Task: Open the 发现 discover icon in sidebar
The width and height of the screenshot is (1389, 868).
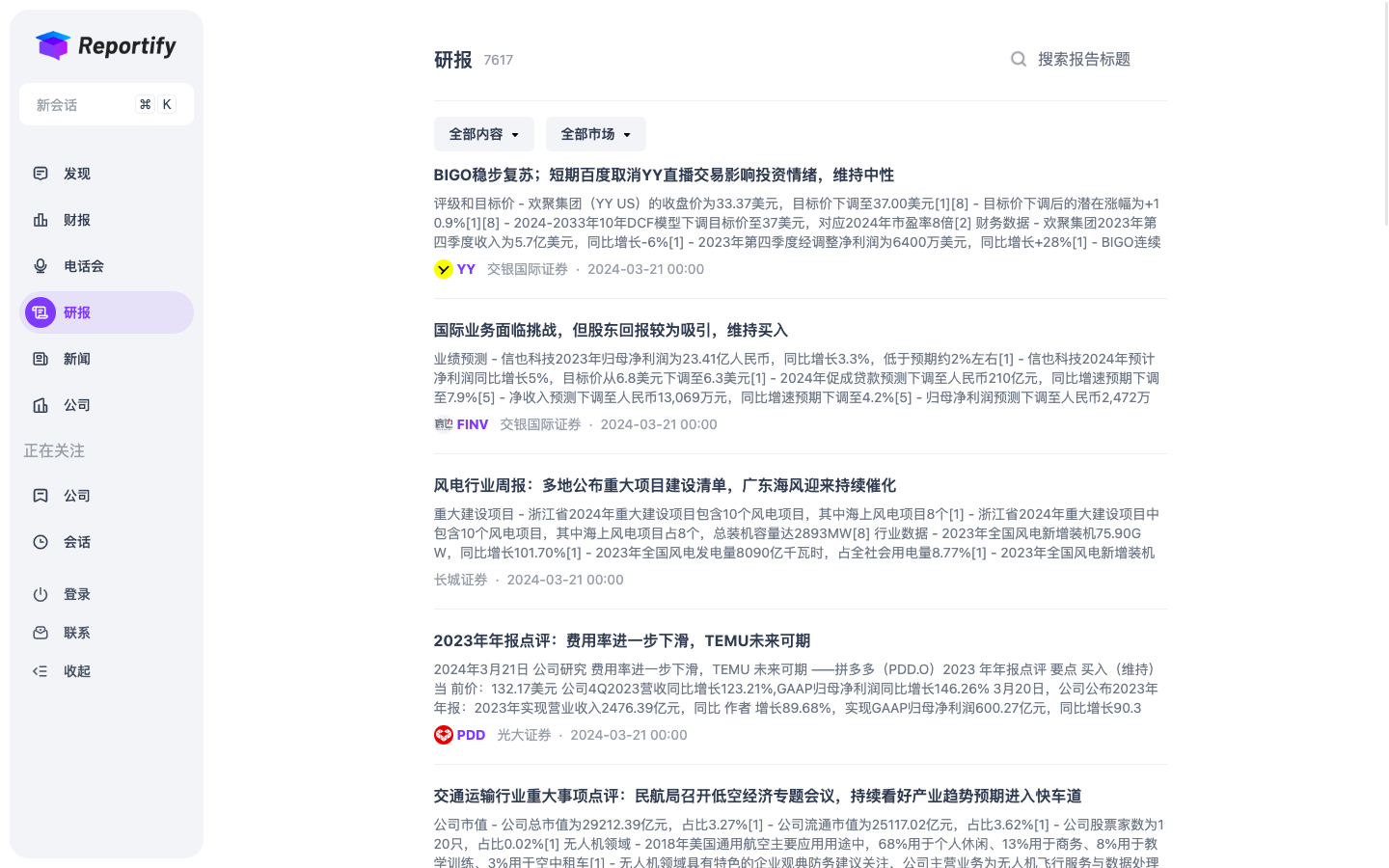Action: pos(41,174)
